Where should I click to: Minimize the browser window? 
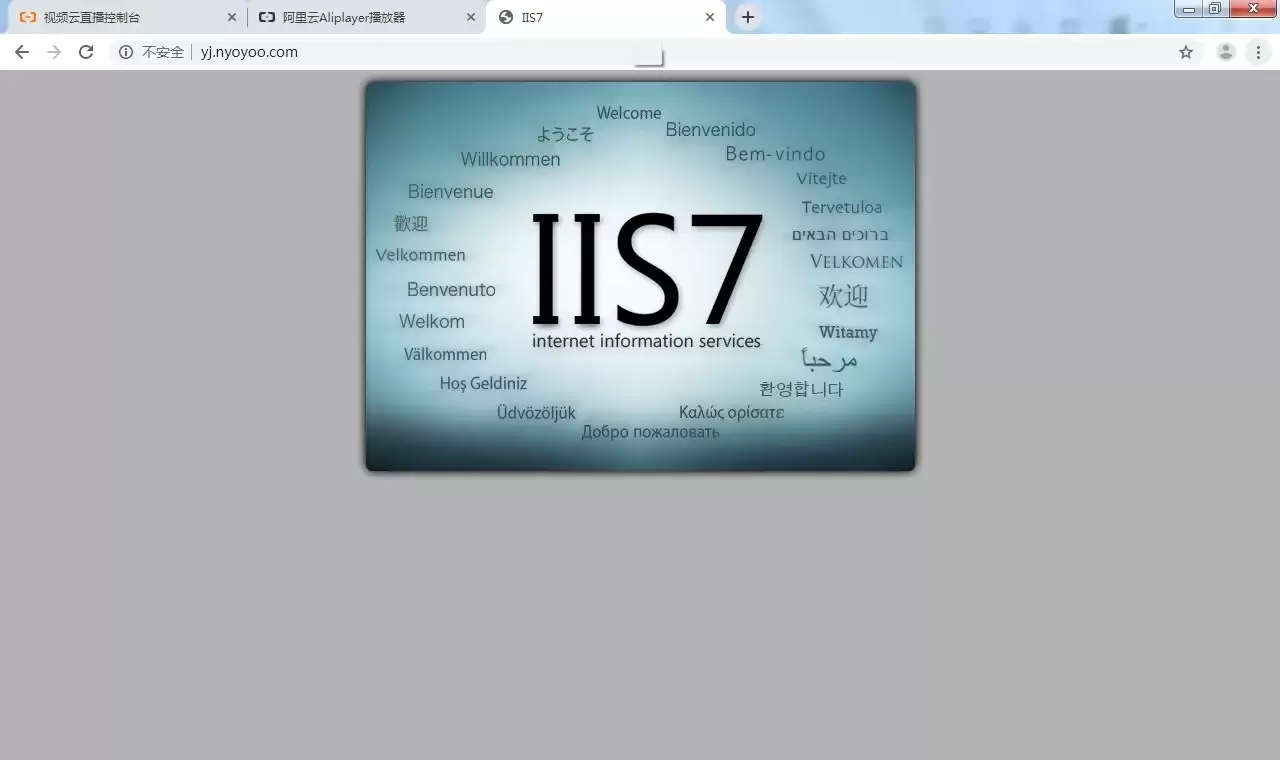(1189, 9)
